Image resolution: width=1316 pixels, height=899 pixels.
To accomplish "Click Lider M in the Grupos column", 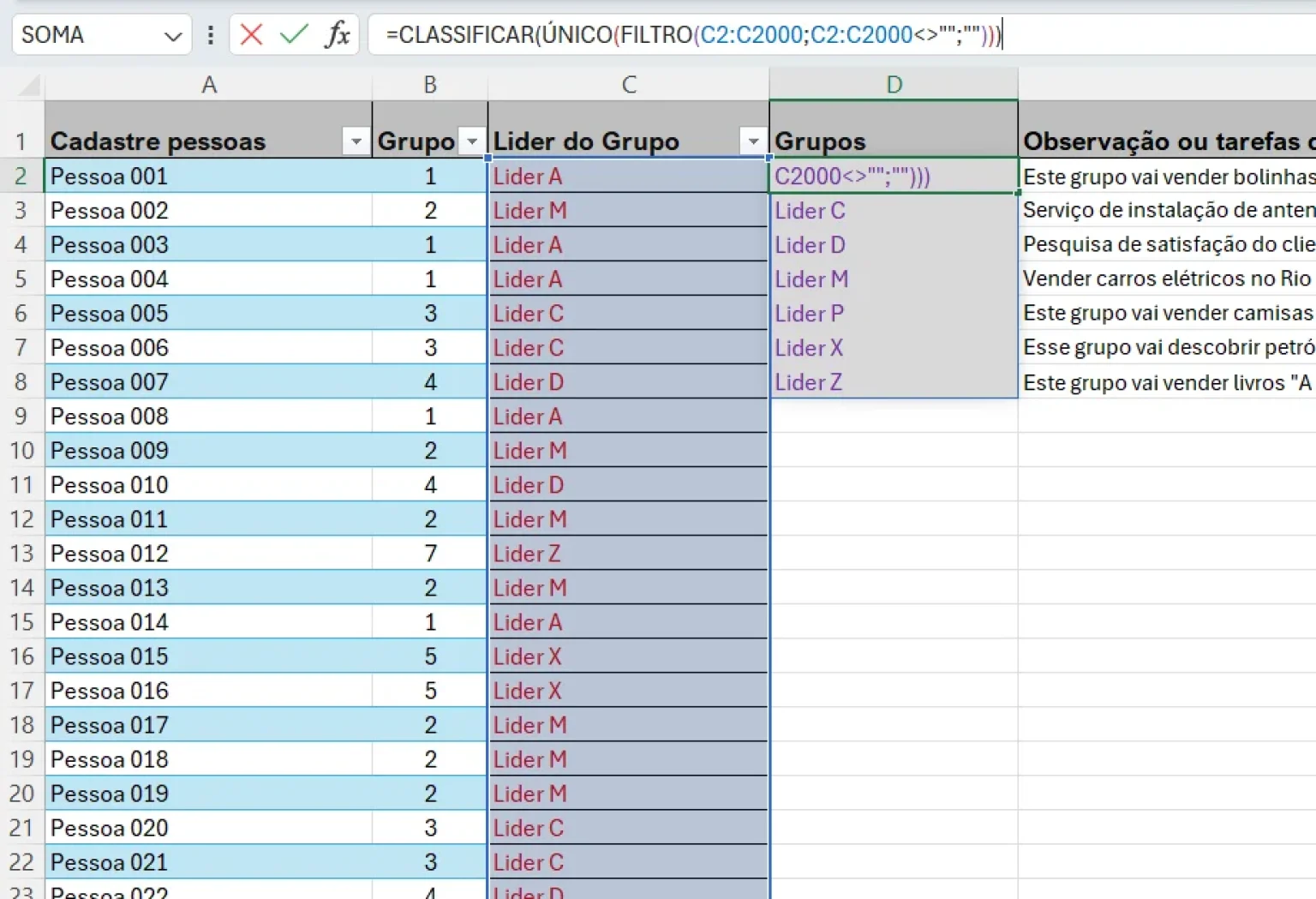I will tap(894, 279).
